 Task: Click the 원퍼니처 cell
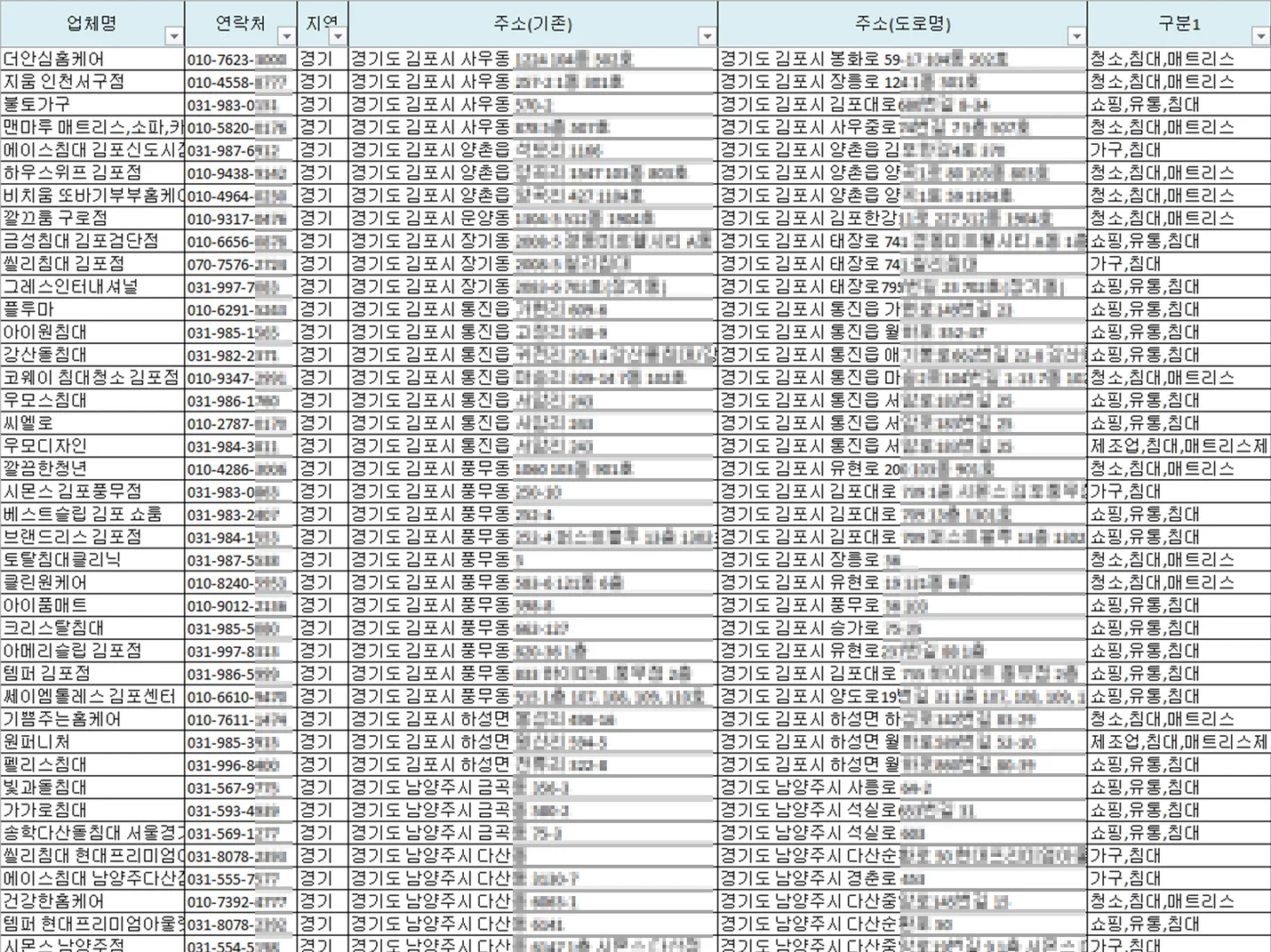pos(92,741)
